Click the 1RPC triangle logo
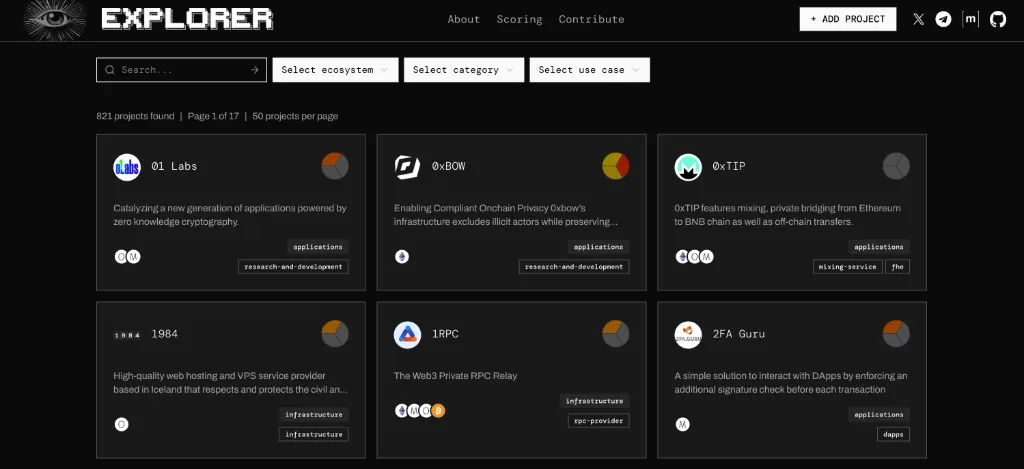Image resolution: width=1024 pixels, height=469 pixels. click(408, 335)
